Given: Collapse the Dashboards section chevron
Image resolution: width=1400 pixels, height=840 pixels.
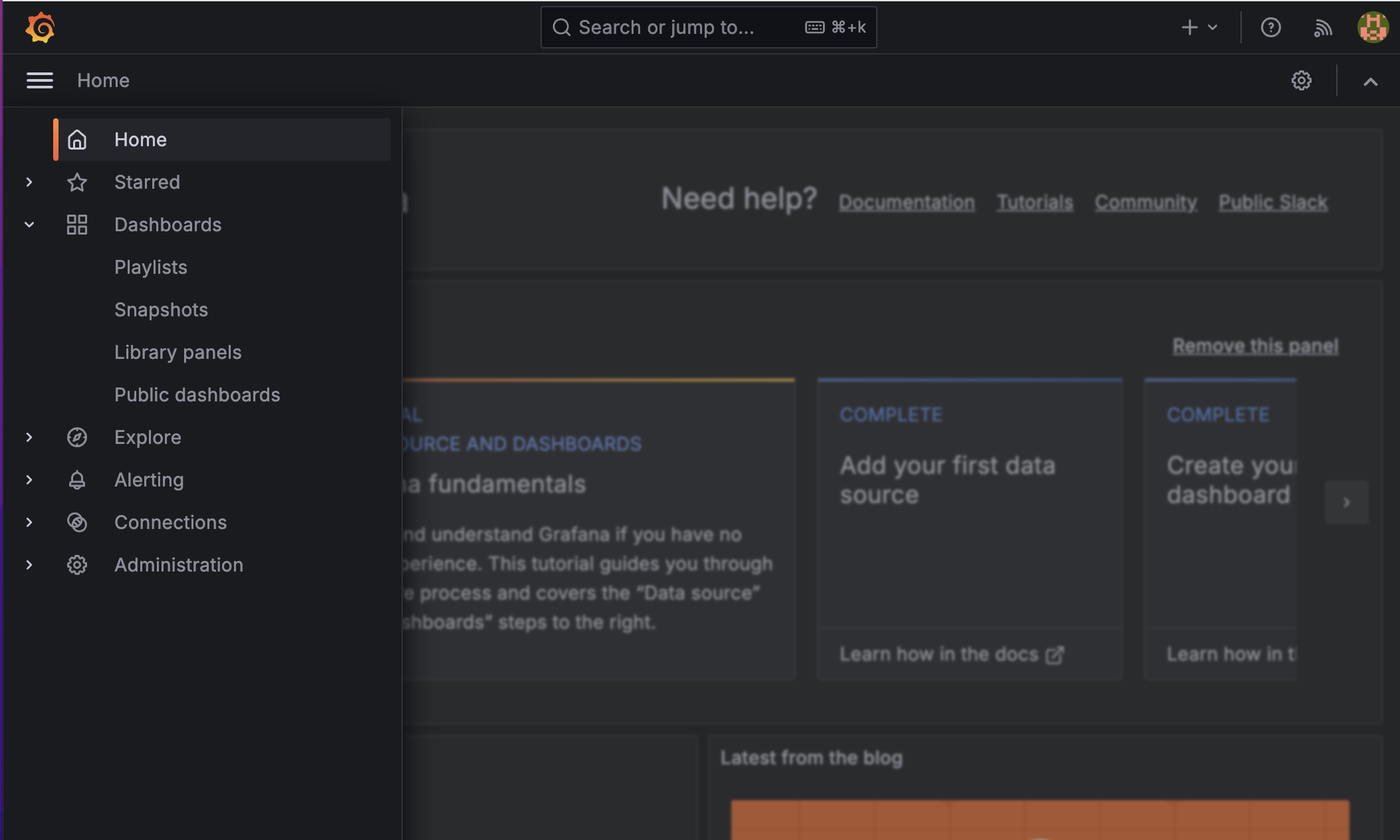Looking at the screenshot, I should (x=29, y=225).
